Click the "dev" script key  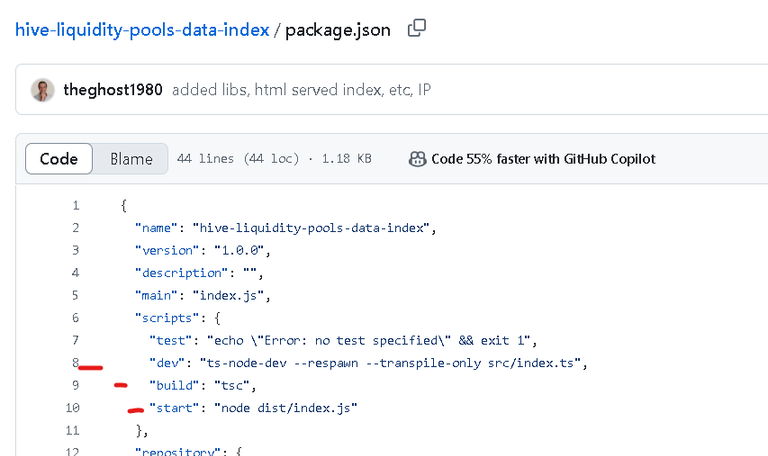point(167,363)
